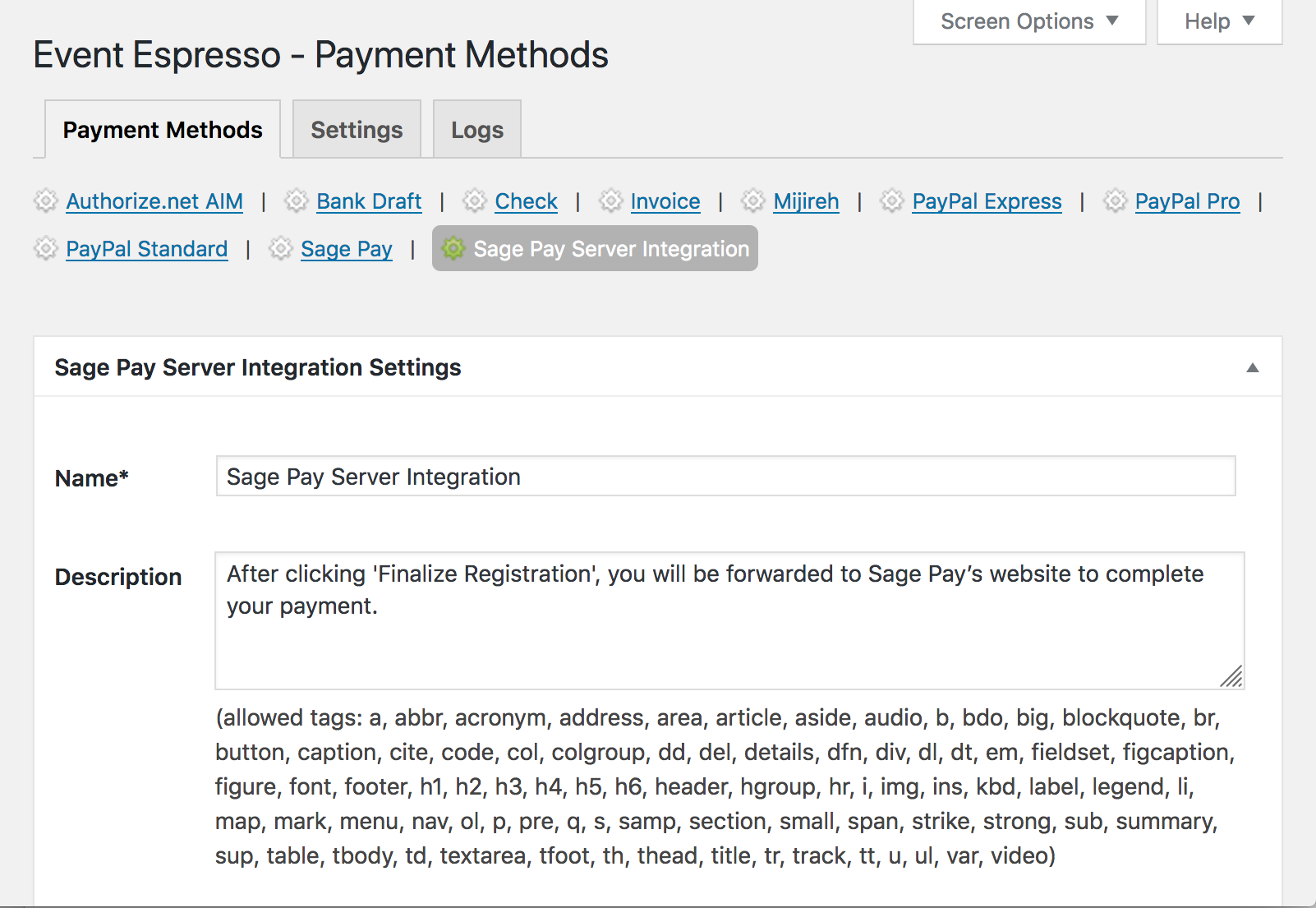This screenshot has width=1316, height=908.
Task: Open the PayPal Express payment method
Action: tap(987, 201)
